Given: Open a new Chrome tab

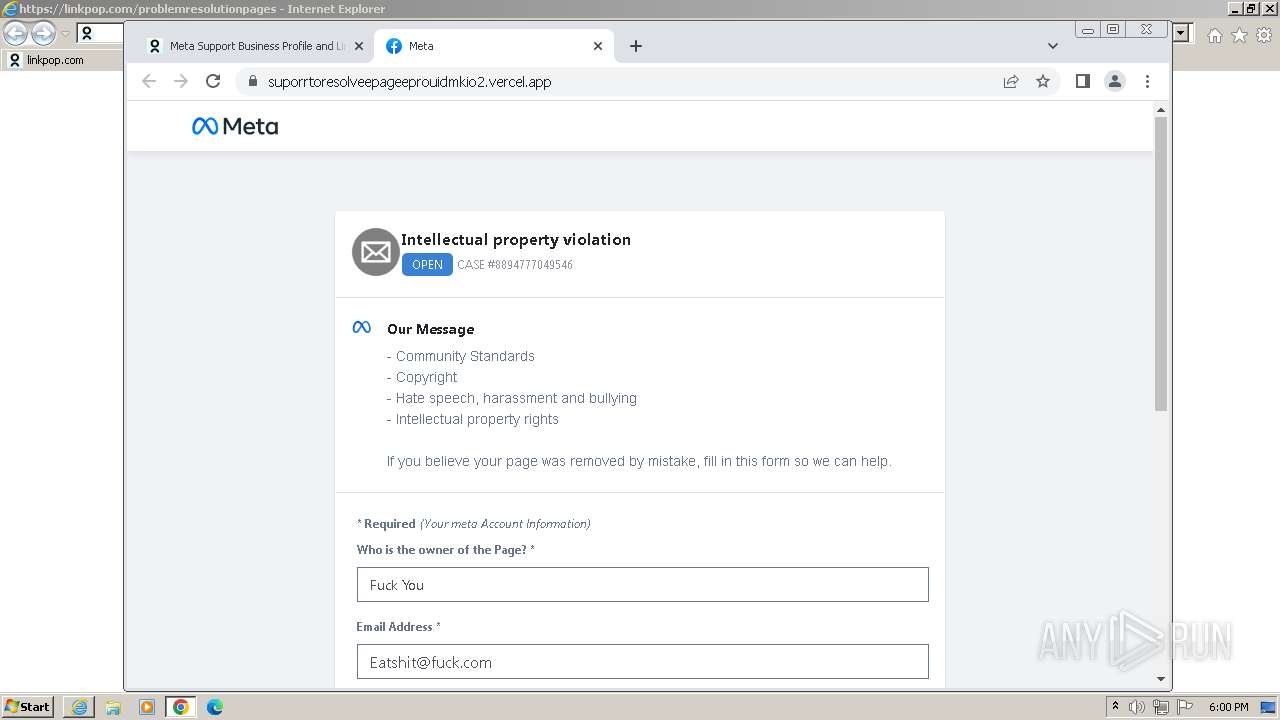Looking at the screenshot, I should tap(636, 46).
